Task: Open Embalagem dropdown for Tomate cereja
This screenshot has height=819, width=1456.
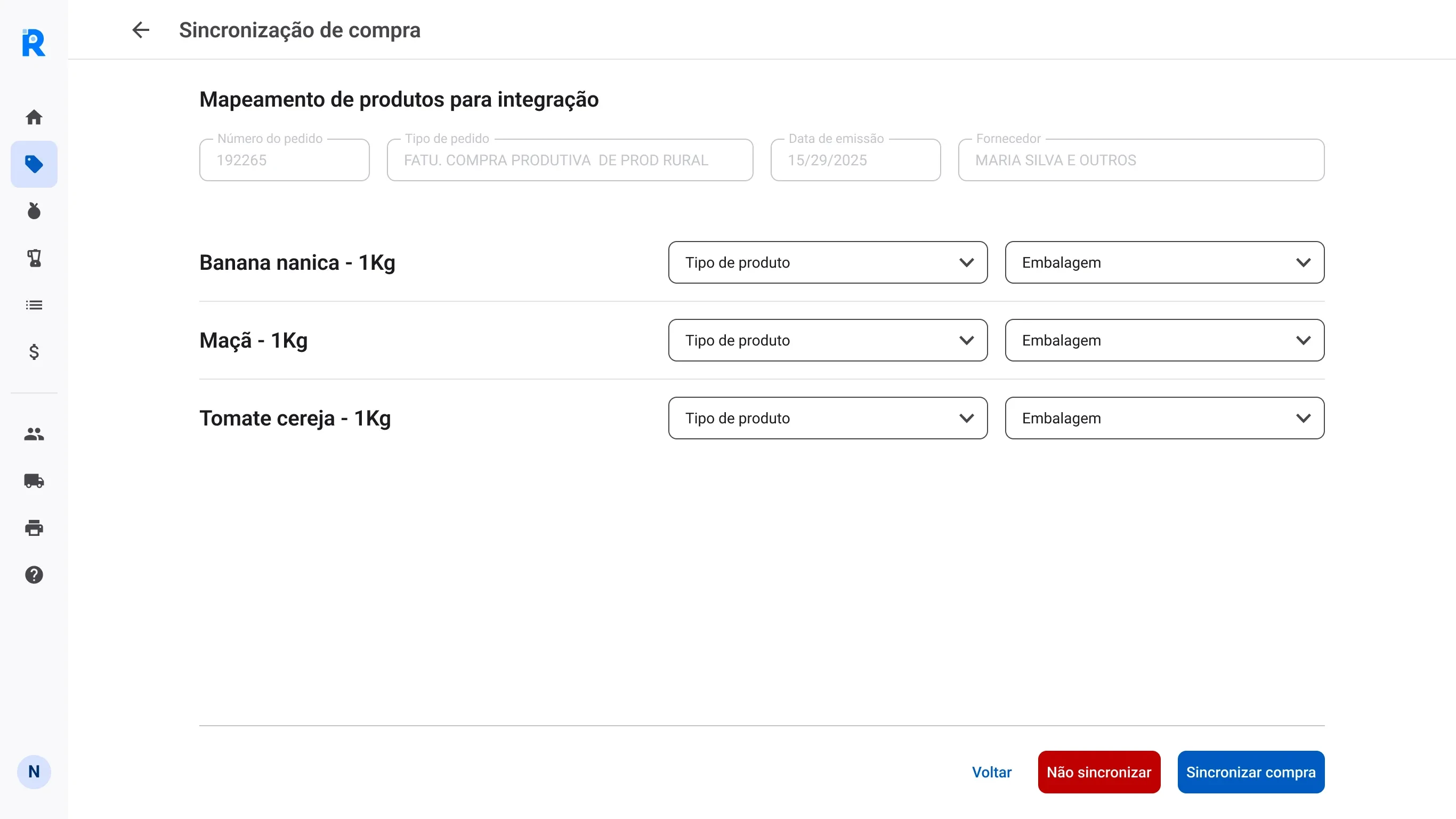Action: point(1164,418)
